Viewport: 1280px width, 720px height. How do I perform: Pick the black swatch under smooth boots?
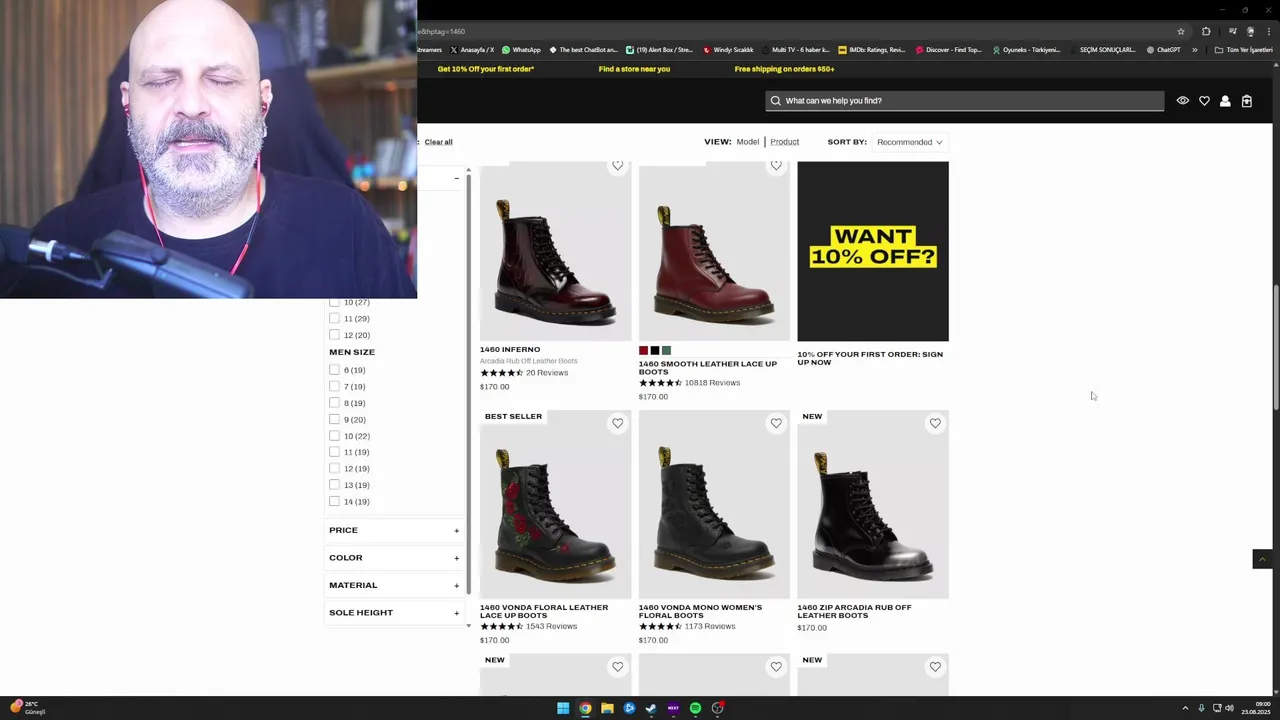click(x=655, y=351)
